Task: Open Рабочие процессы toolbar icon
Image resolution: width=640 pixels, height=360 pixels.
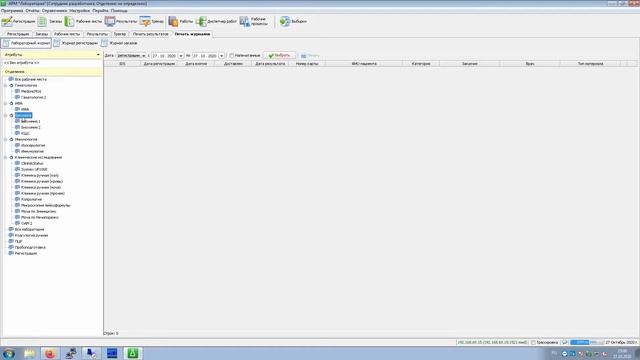Action: click(x=244, y=21)
